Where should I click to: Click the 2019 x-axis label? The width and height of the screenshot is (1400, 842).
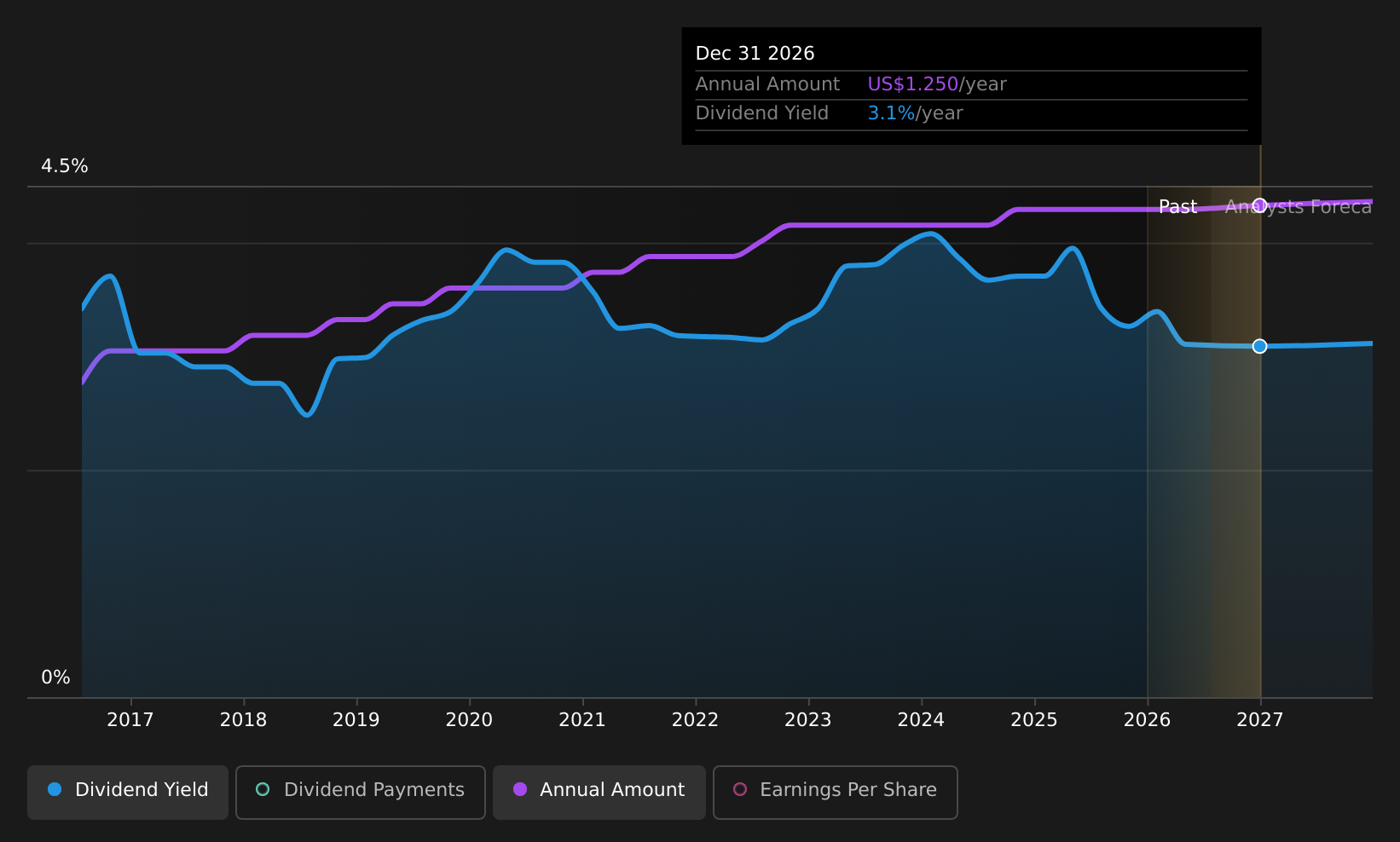(x=356, y=720)
